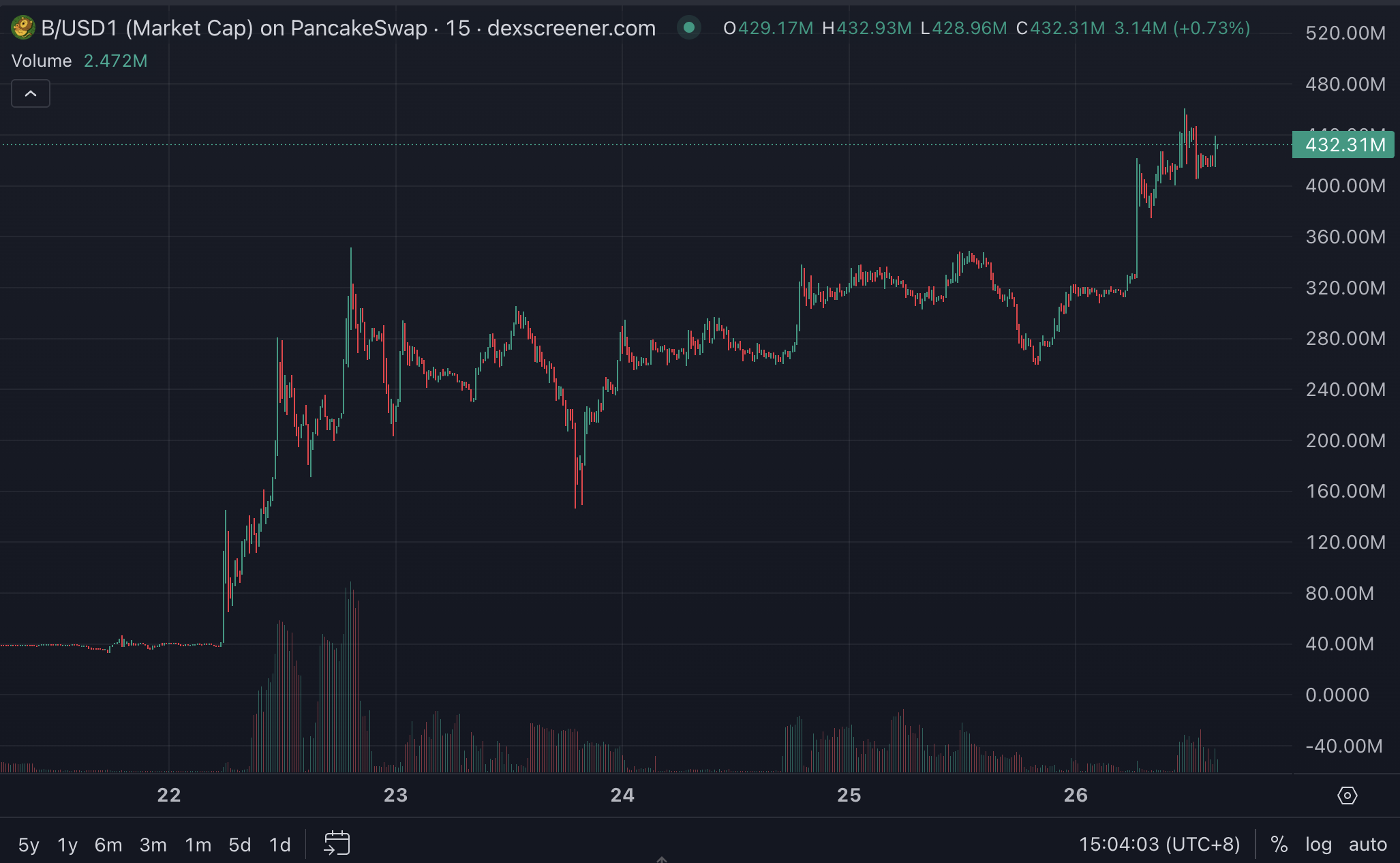Toggle percent scale mode
Screen dimensions: 1400x863
click(1279, 845)
